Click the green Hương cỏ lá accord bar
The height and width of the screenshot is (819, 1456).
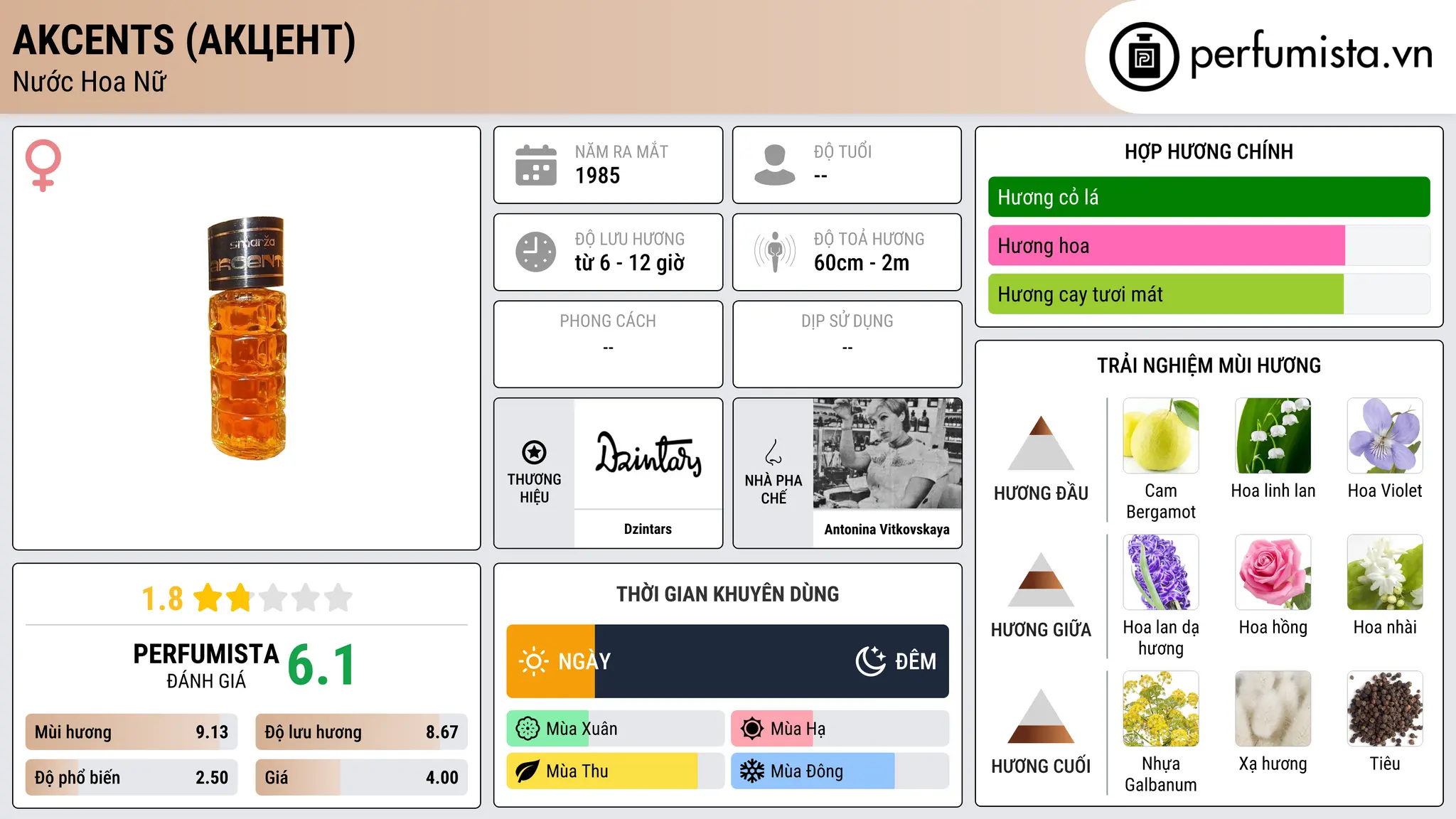(1209, 197)
